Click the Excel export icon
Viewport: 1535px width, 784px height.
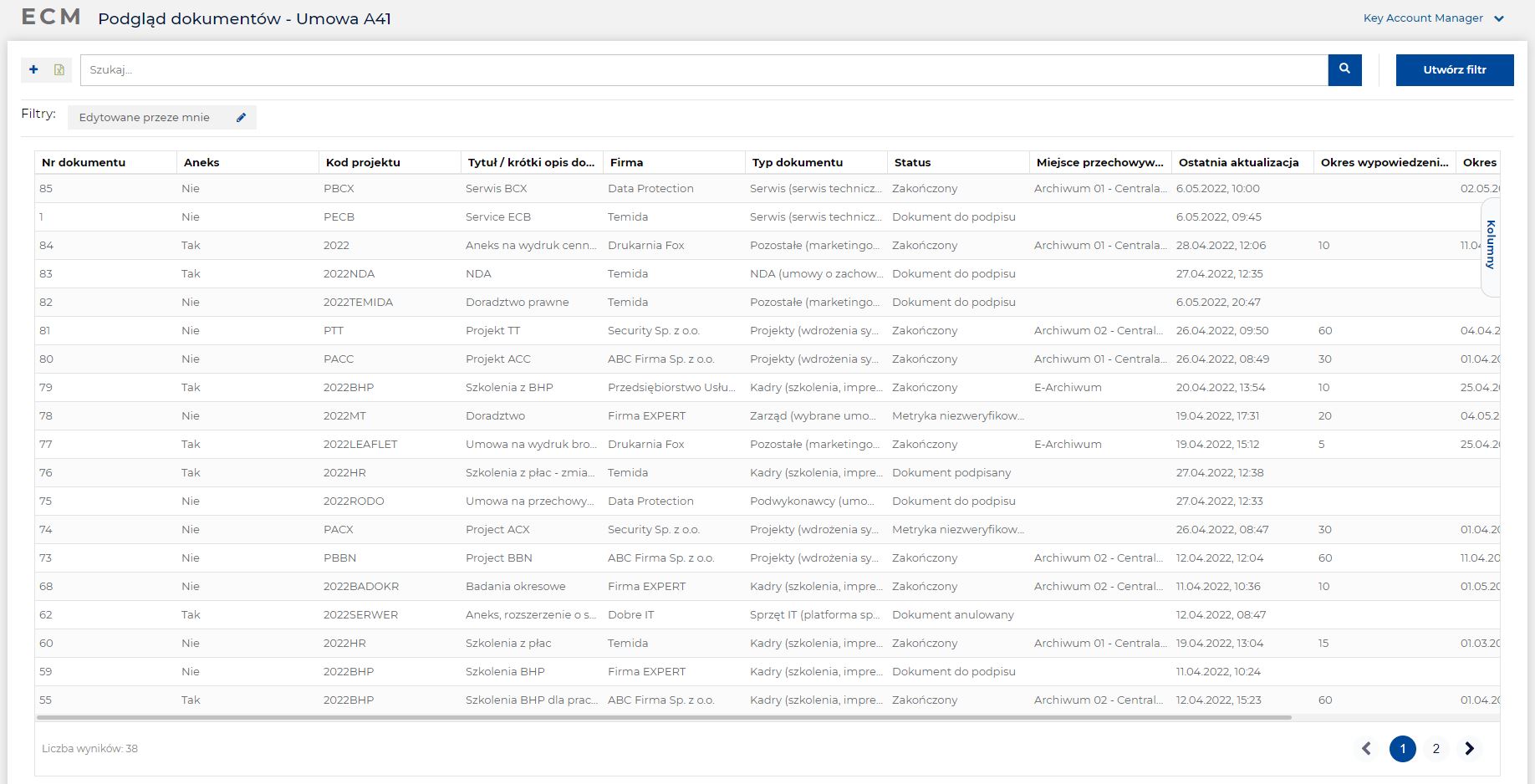tap(59, 69)
